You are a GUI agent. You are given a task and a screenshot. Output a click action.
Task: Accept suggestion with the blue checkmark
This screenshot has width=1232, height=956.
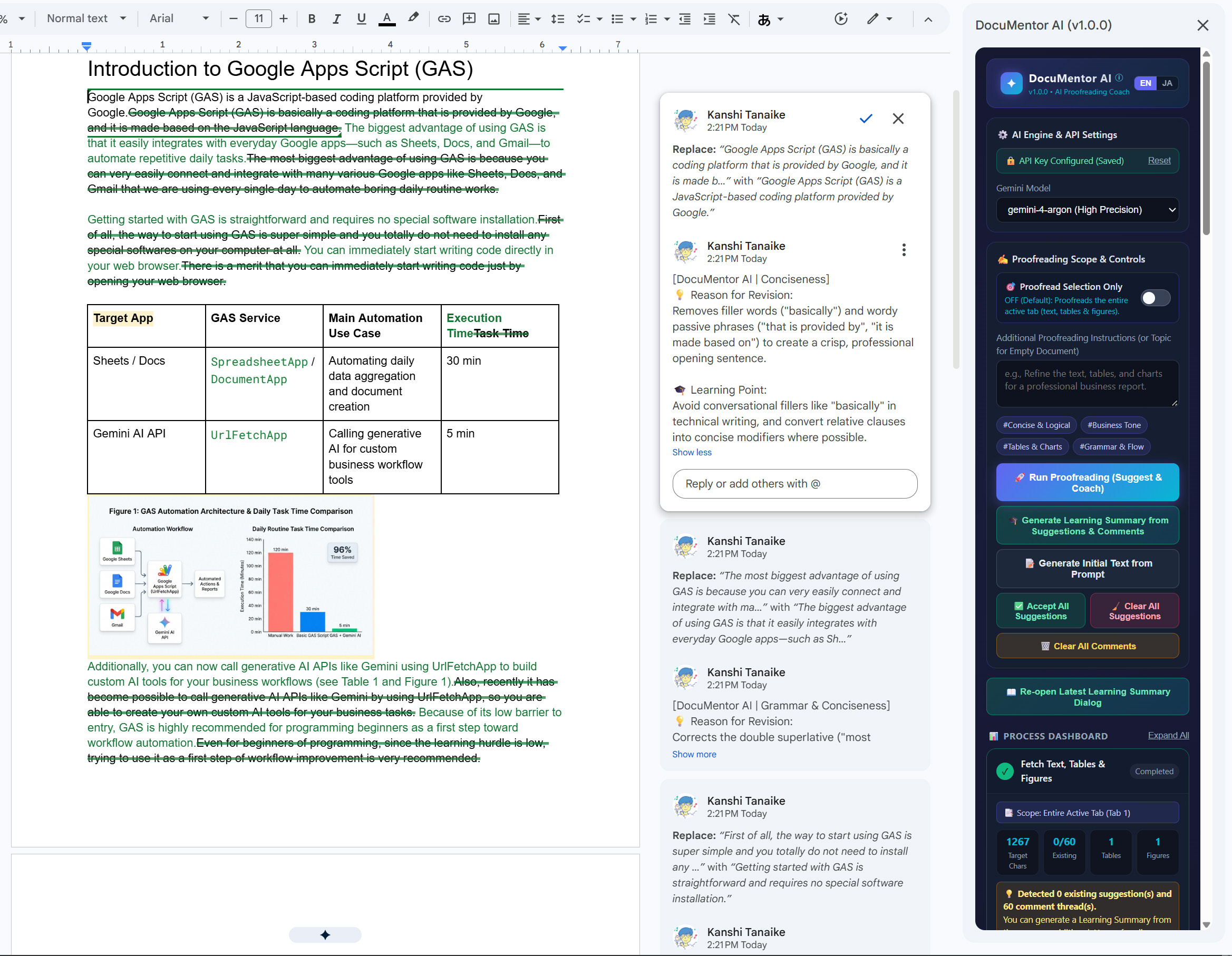tap(865, 119)
